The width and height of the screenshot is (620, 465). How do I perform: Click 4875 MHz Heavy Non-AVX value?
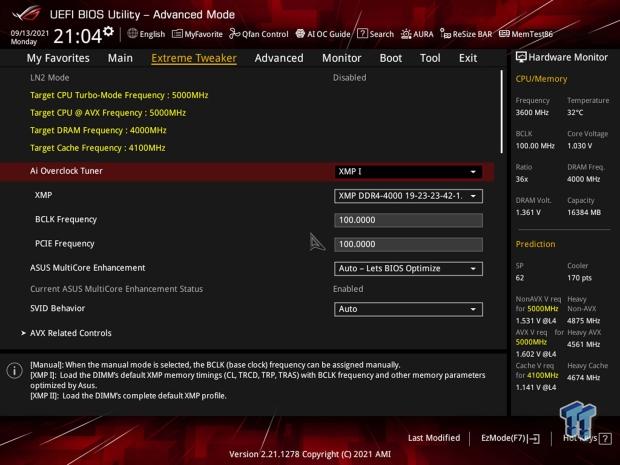pos(584,321)
